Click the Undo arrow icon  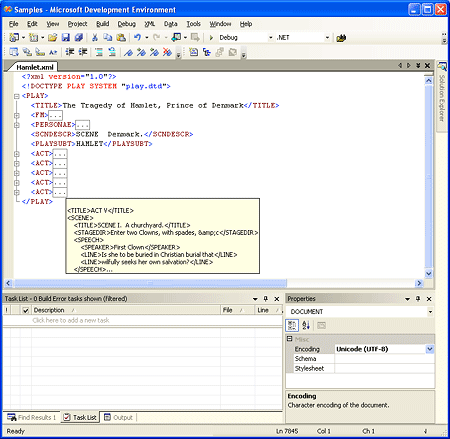pyautogui.click(x=137, y=37)
